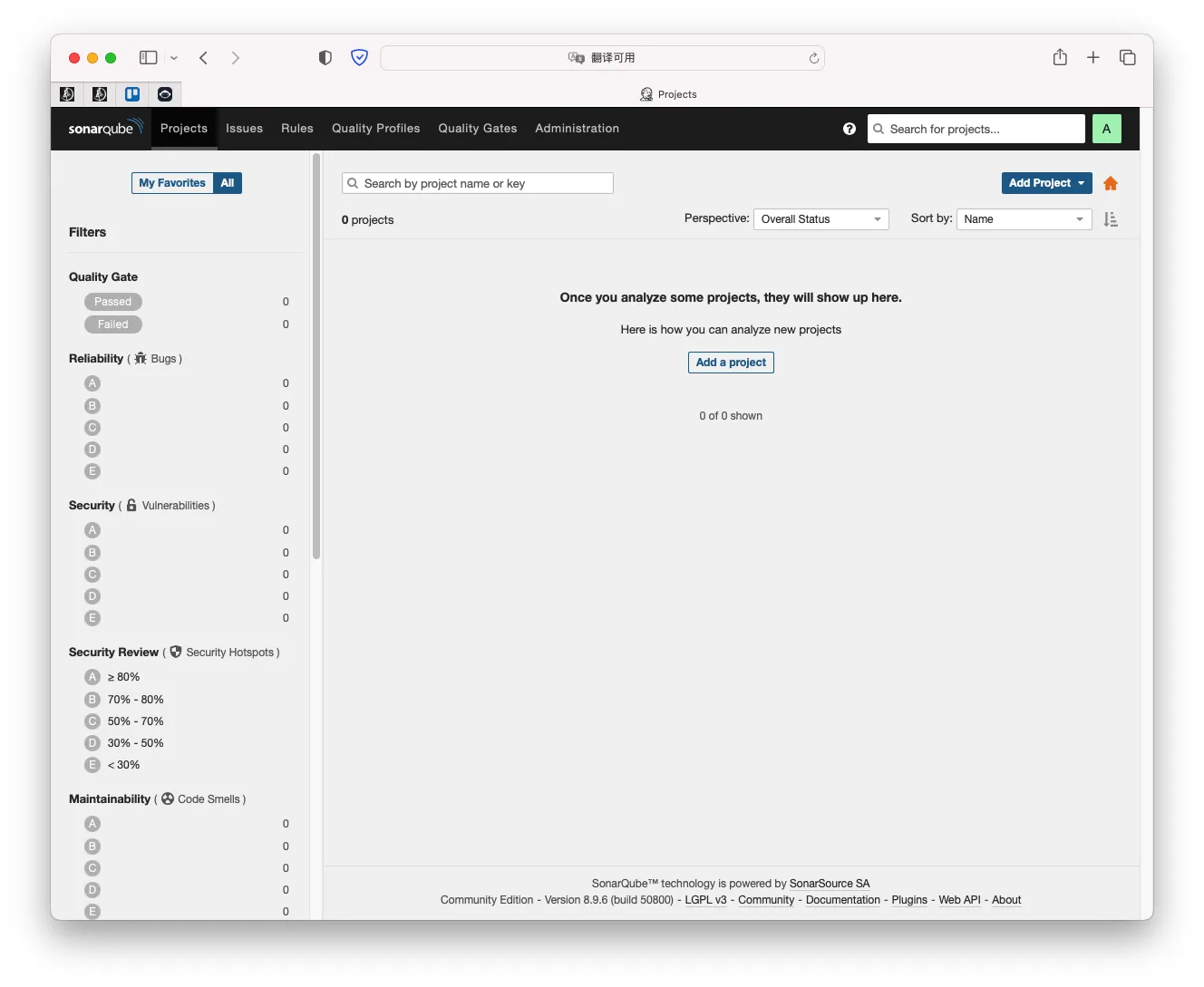This screenshot has height=987, width=1204.
Task: Click the Add a project button
Action: coord(731,363)
